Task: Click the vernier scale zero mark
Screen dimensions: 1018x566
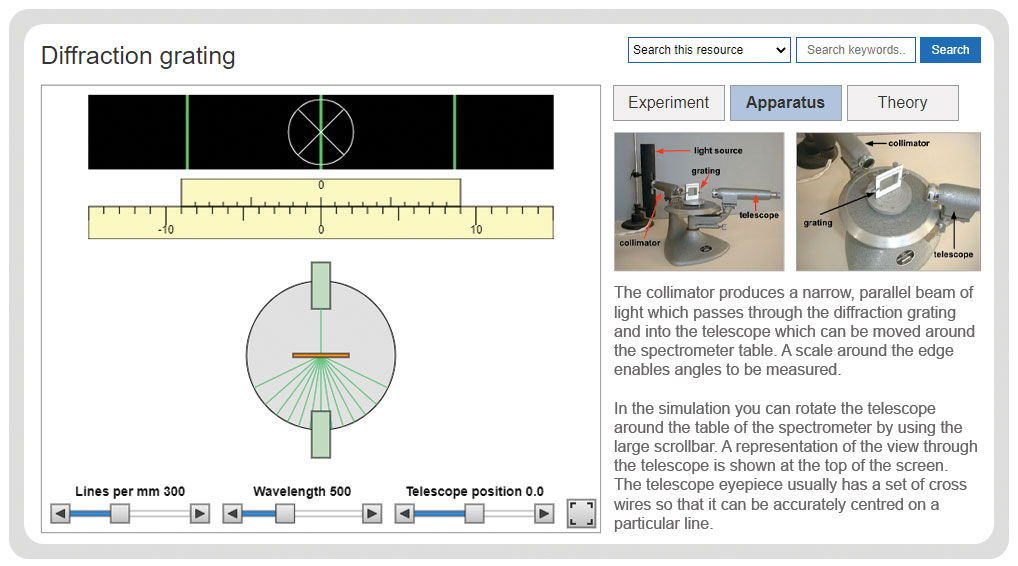Action: [321, 186]
